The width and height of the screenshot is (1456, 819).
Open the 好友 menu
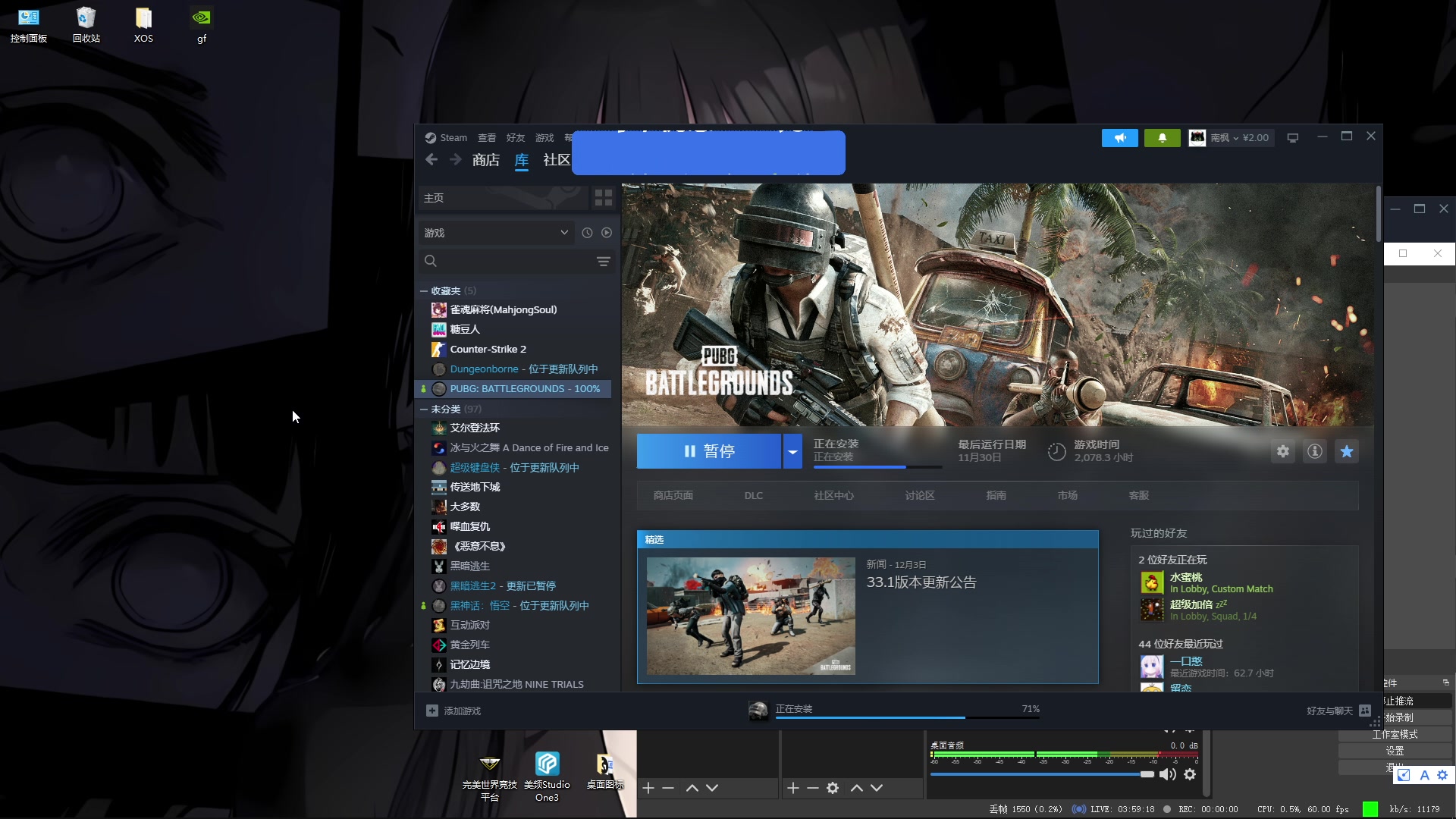pyautogui.click(x=516, y=138)
